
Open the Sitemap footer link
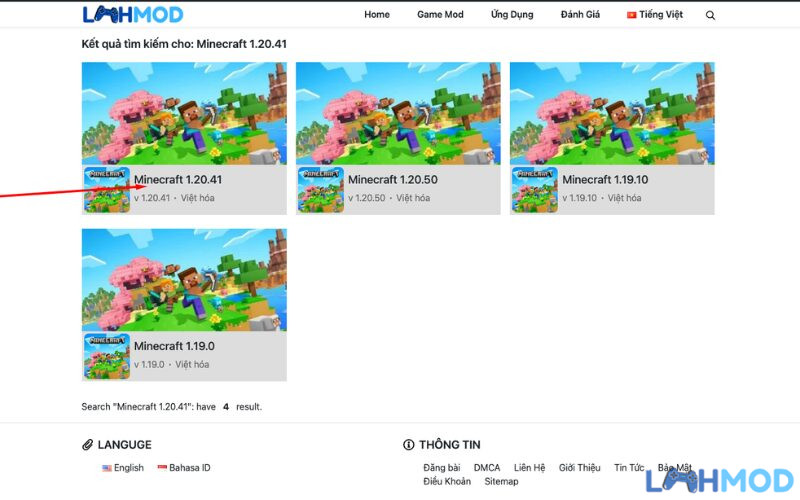click(501, 481)
